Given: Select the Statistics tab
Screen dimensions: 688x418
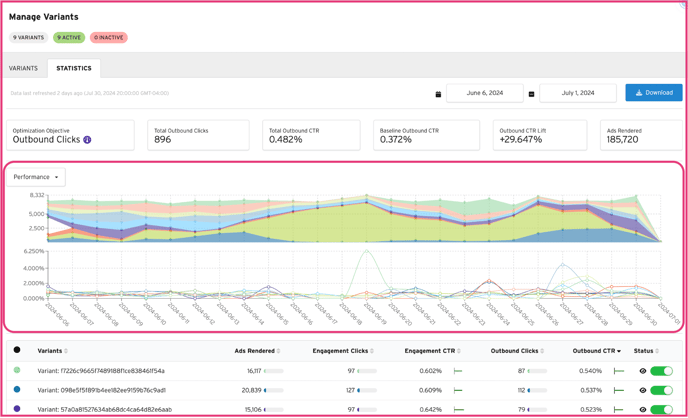Looking at the screenshot, I should pyautogui.click(x=74, y=69).
